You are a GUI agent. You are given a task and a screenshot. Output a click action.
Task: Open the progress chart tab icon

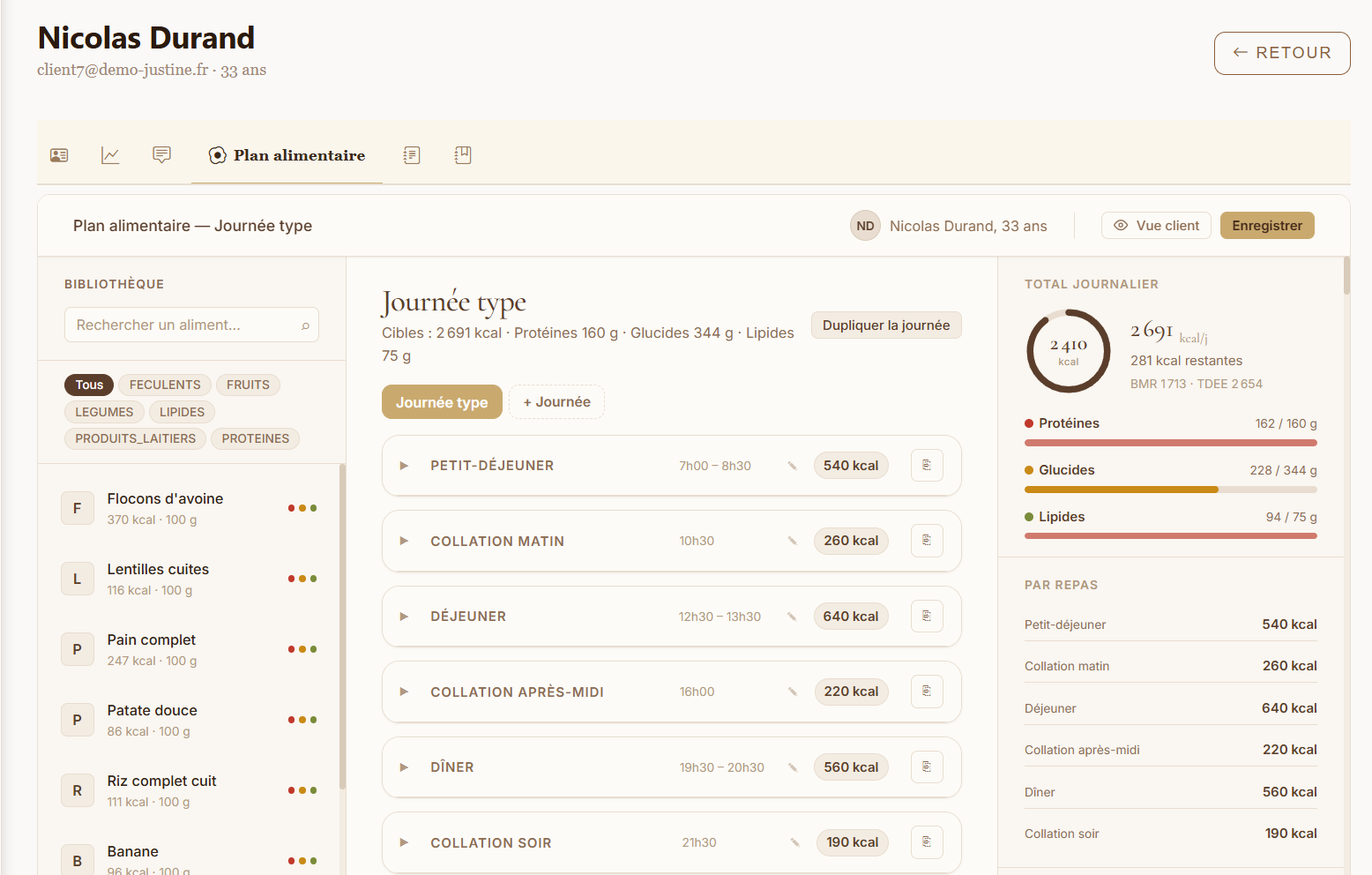point(110,155)
